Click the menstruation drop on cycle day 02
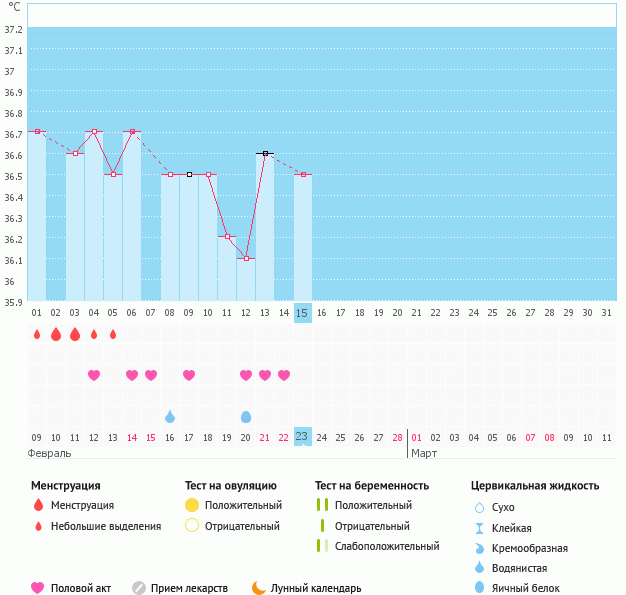 [x=56, y=334]
